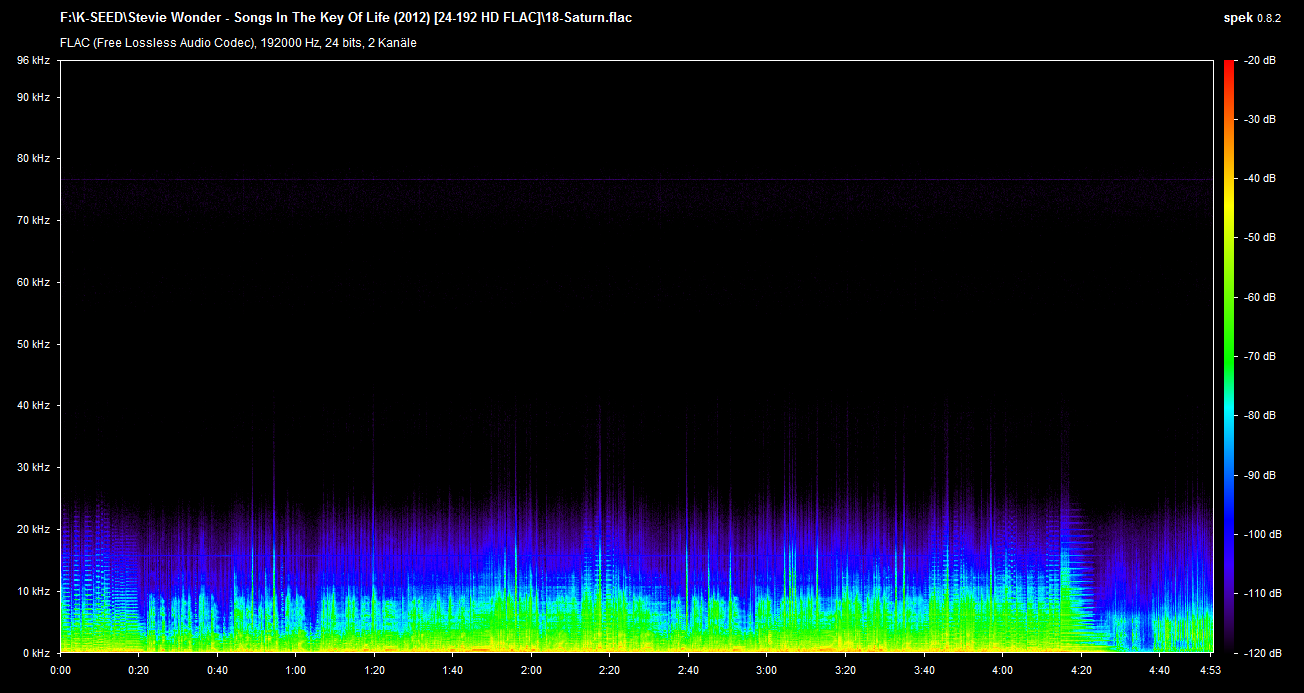The height and width of the screenshot is (693, 1304).
Task: Click the -20 dB legend label
Action: [x=1260, y=61]
